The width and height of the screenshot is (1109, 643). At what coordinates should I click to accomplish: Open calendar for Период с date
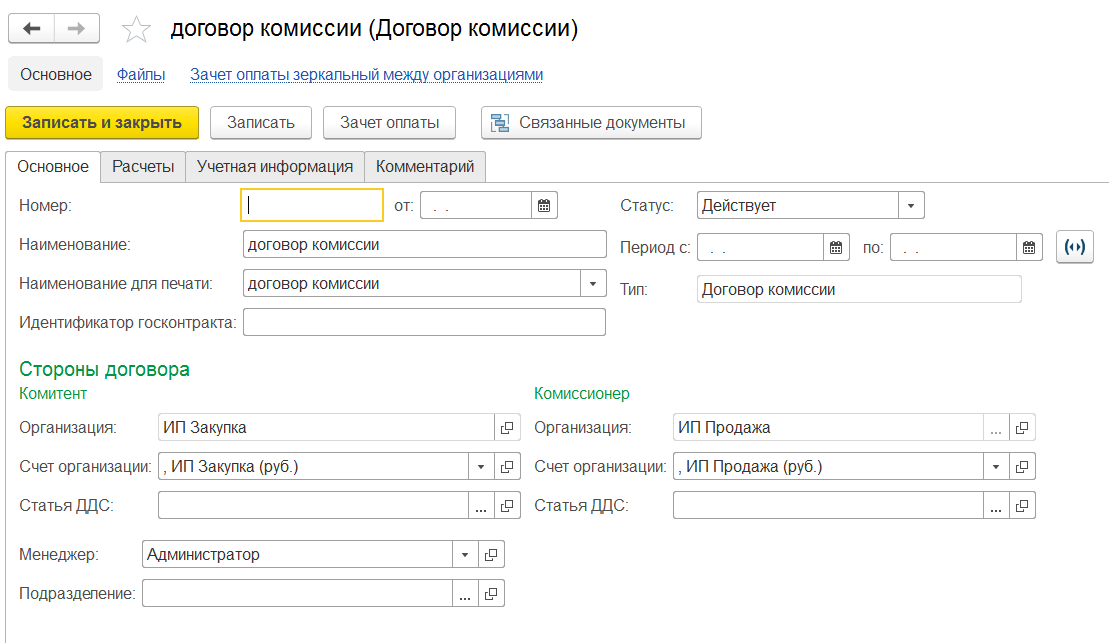[836, 247]
